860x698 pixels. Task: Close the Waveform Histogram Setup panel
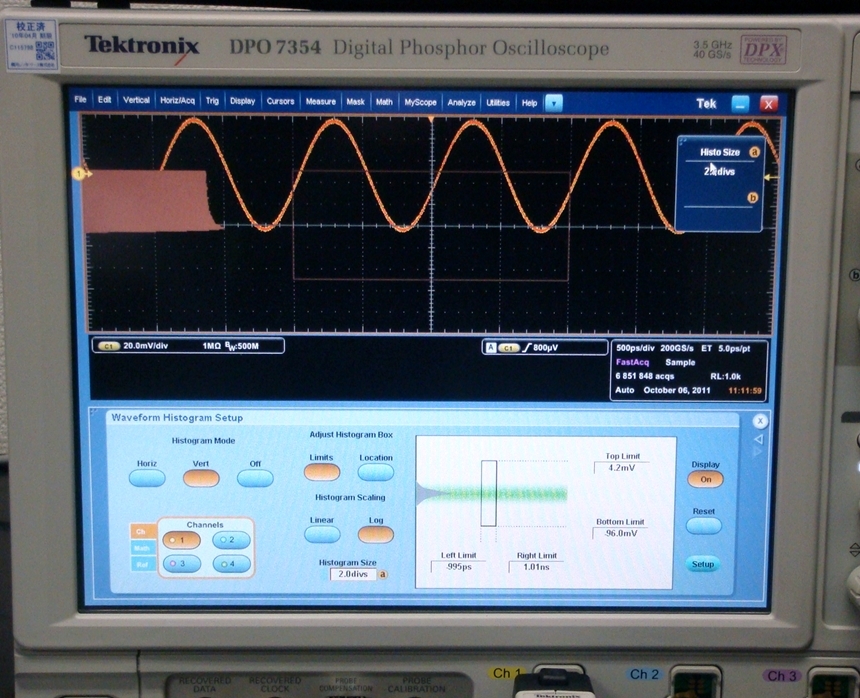[x=760, y=421]
